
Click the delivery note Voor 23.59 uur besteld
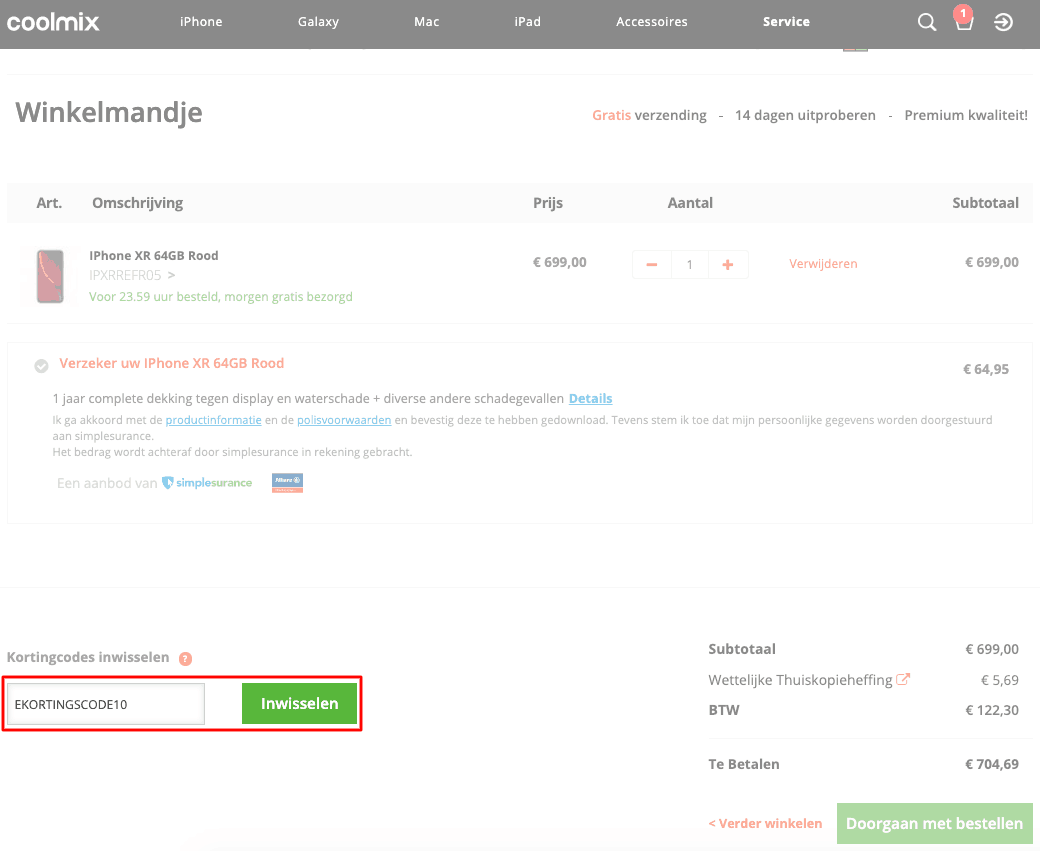tap(221, 296)
